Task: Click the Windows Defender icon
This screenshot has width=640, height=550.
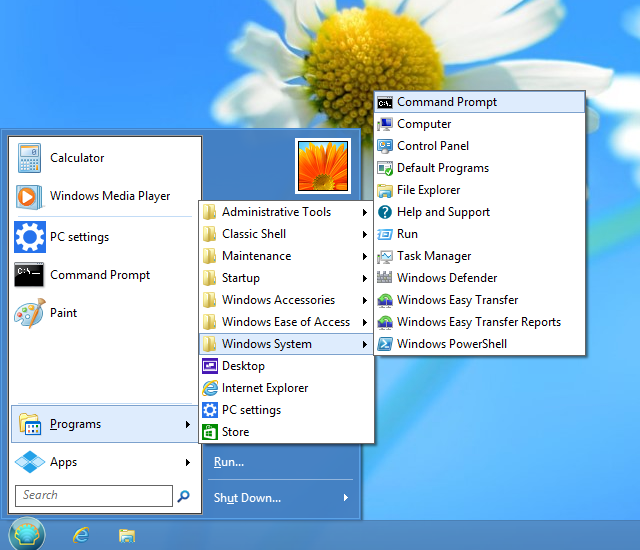Action: [385, 278]
